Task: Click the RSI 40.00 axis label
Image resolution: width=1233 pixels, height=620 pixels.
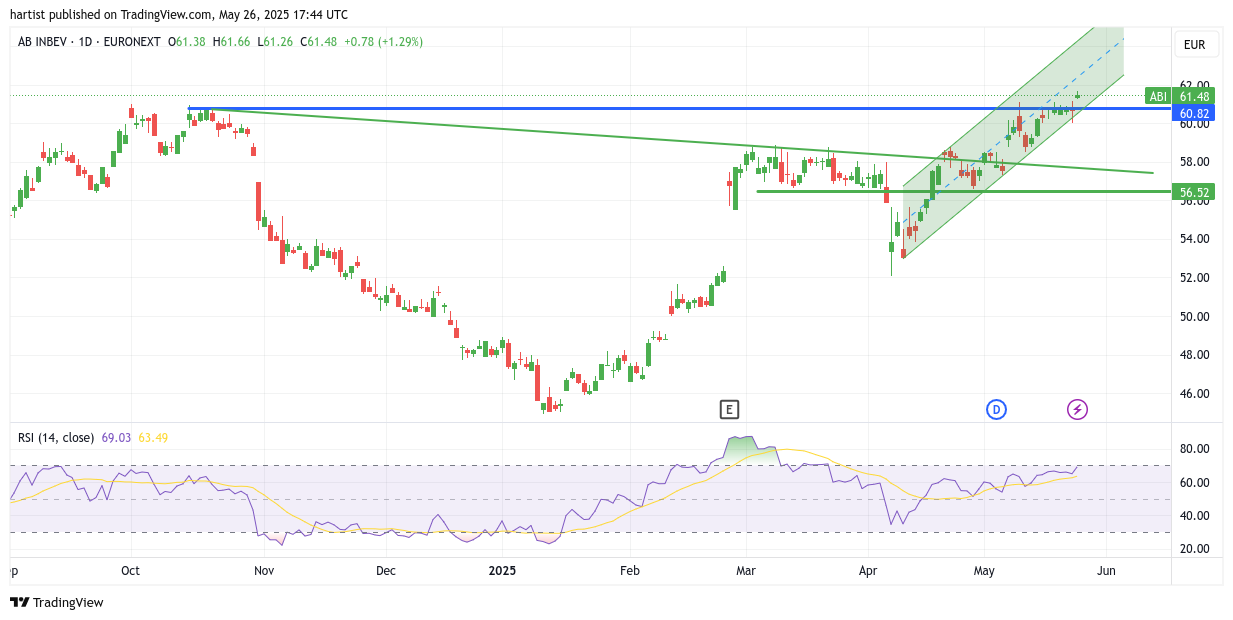Action: pyautogui.click(x=1194, y=516)
